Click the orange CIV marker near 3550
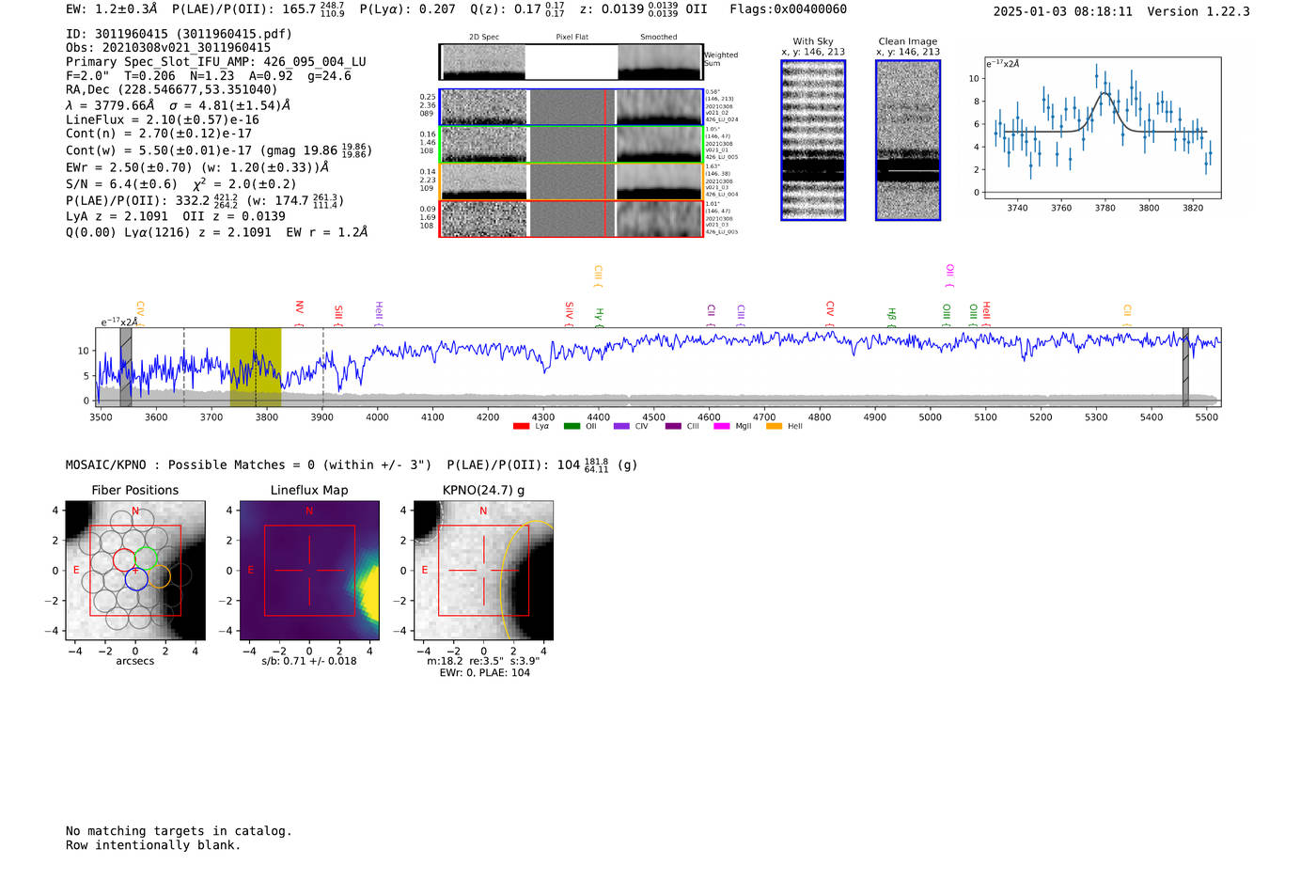This screenshot has height=896, width=1316. 140,314
